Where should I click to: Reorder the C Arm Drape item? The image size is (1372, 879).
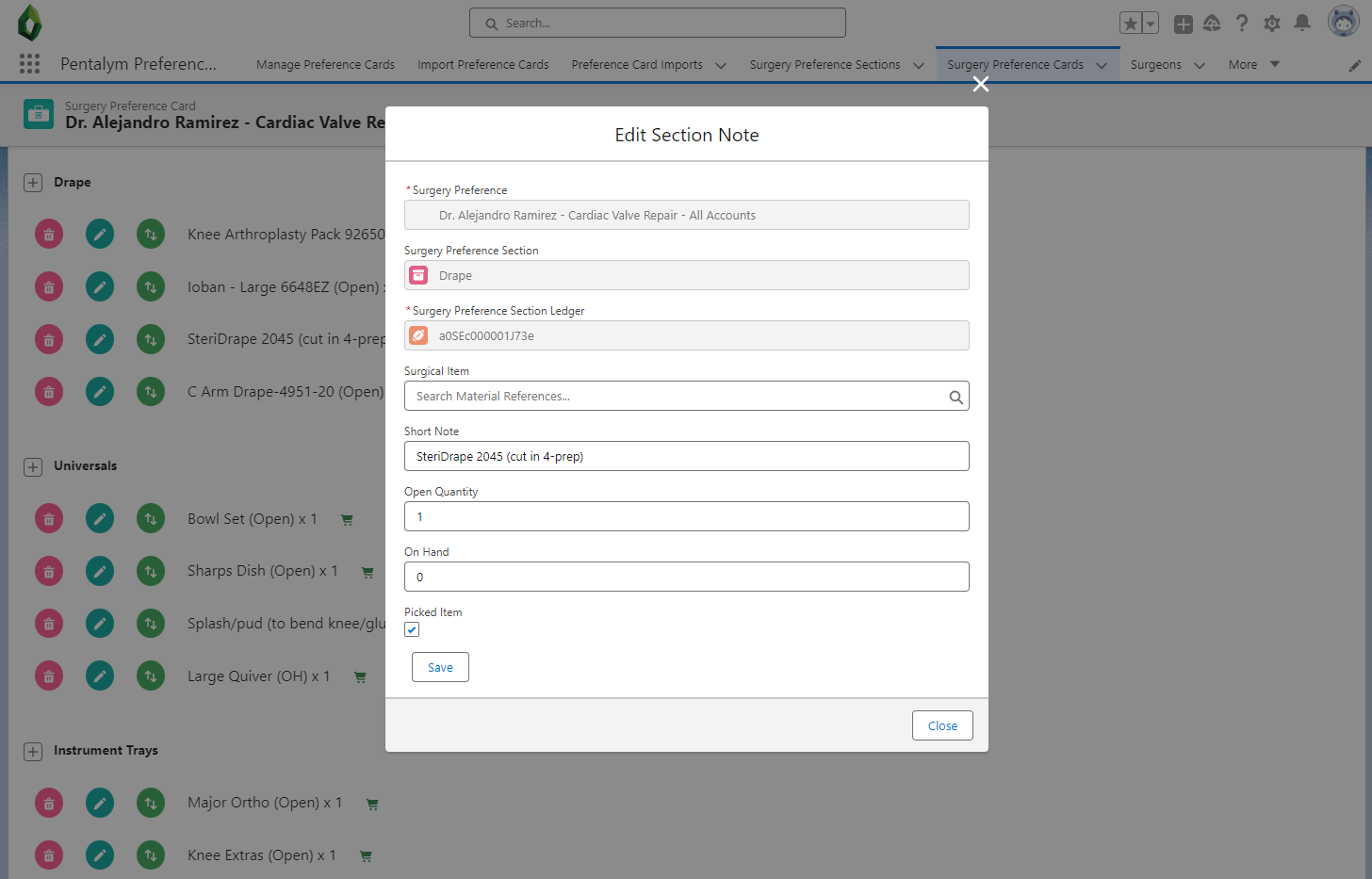tap(151, 392)
